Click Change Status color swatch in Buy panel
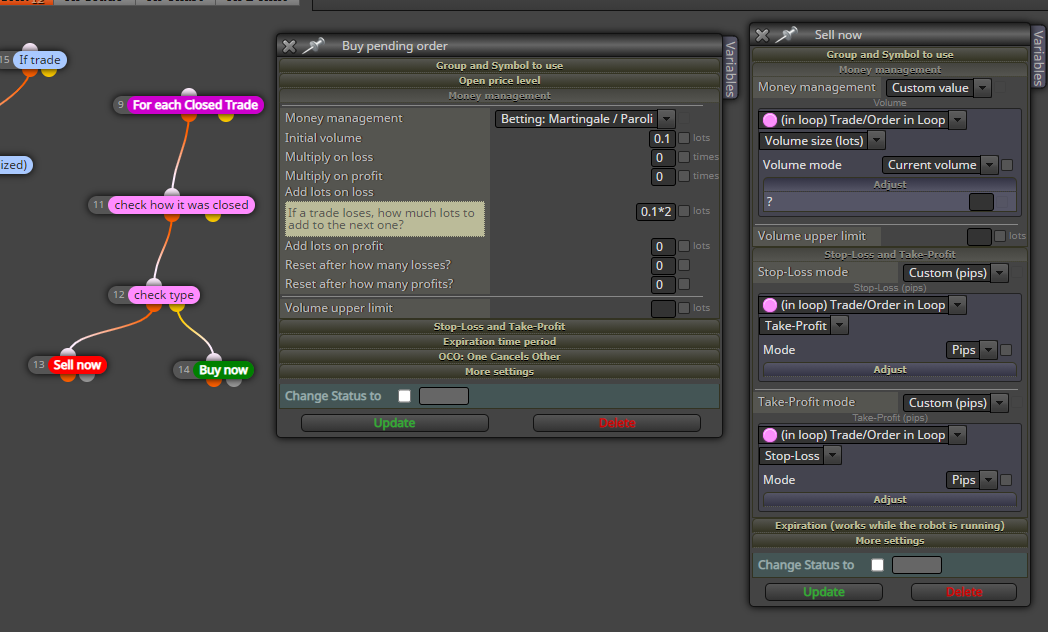Viewport: 1048px width, 632px height. click(x=444, y=396)
